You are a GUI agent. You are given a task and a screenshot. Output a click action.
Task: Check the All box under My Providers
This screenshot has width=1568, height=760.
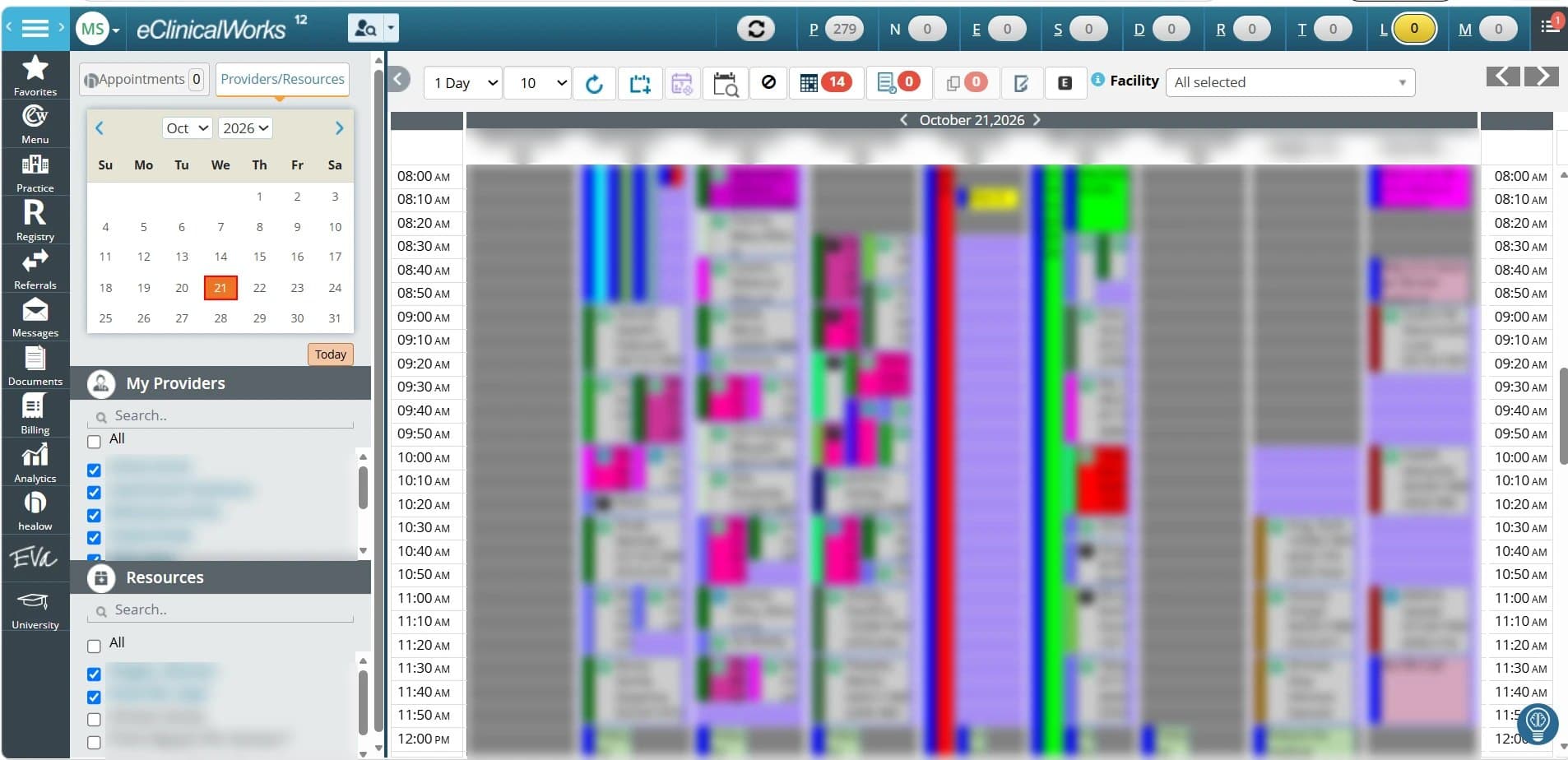point(94,442)
